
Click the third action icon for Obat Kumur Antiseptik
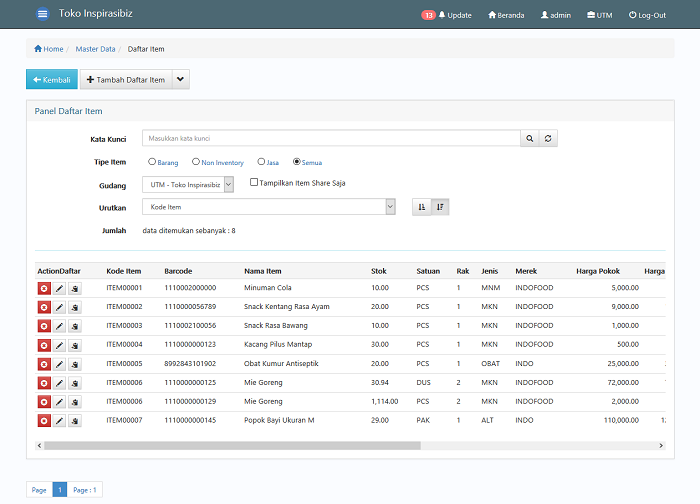(x=75, y=364)
